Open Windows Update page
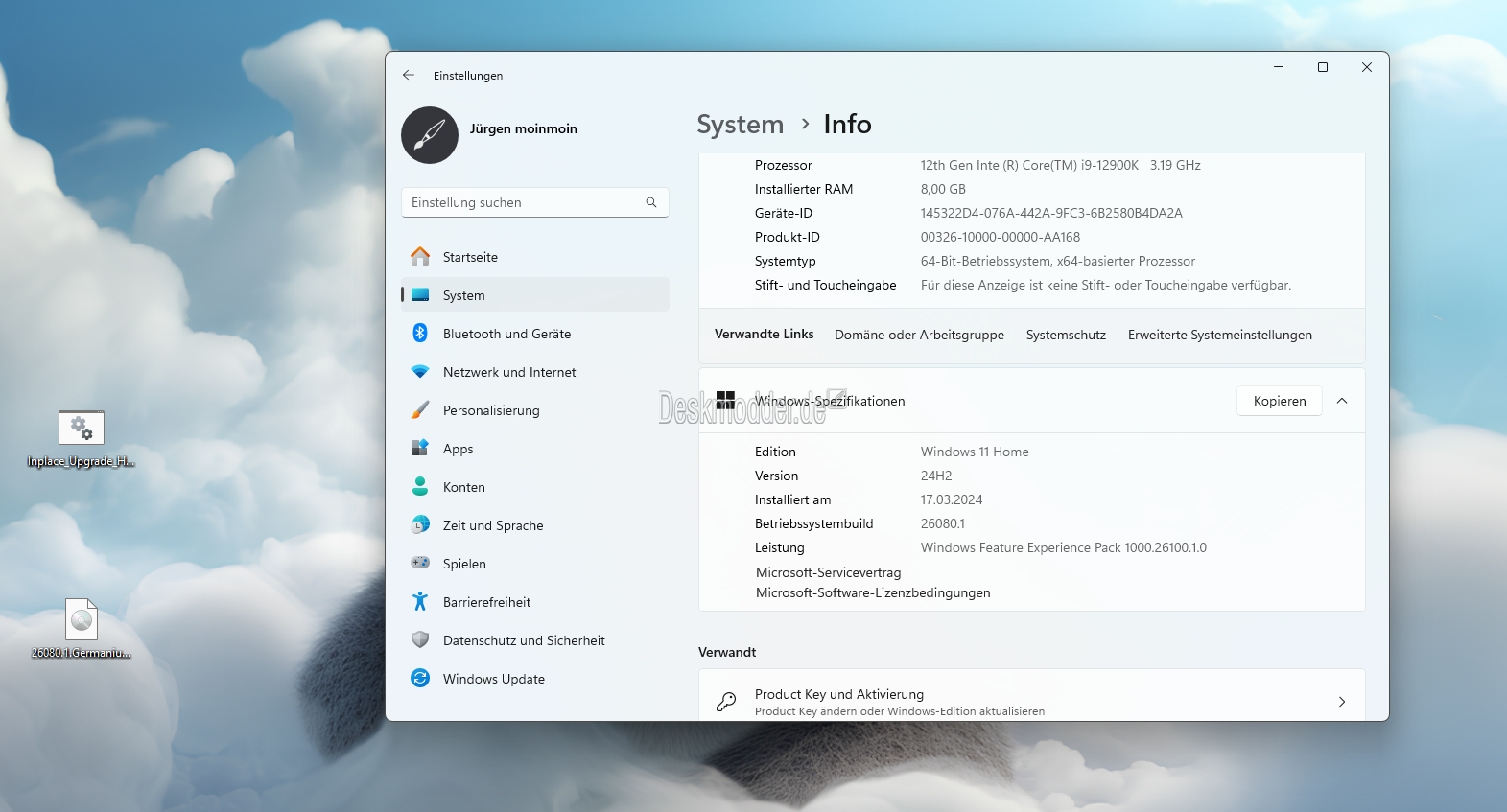 pyautogui.click(x=535, y=679)
